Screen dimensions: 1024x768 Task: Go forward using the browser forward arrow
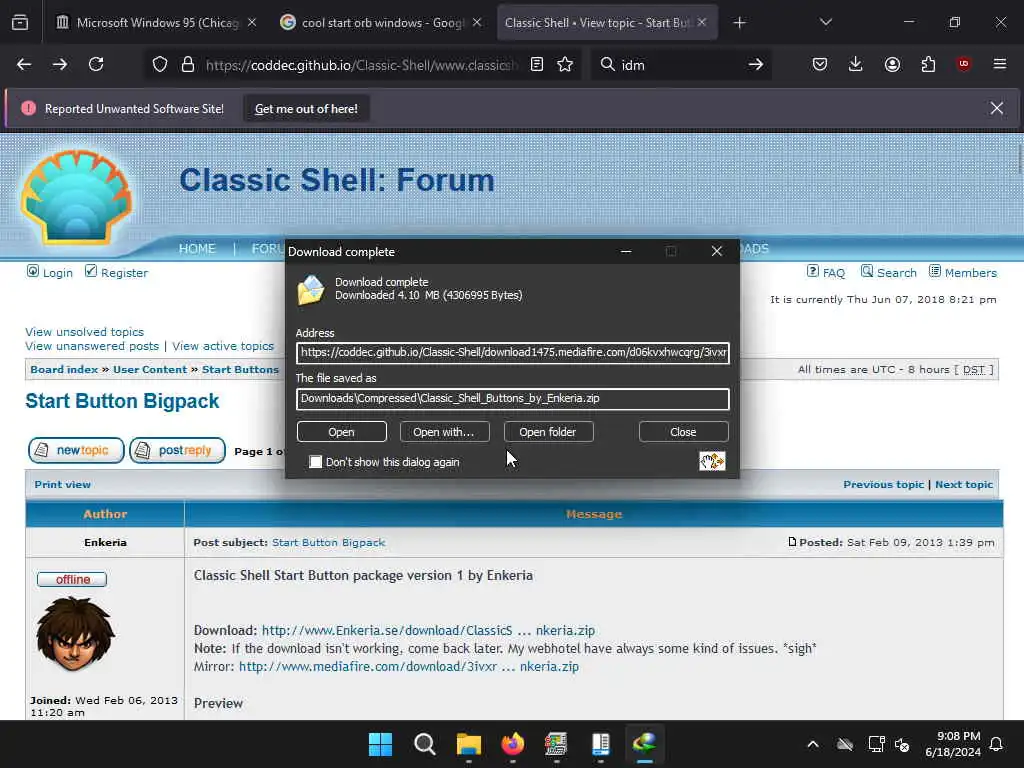(60, 64)
